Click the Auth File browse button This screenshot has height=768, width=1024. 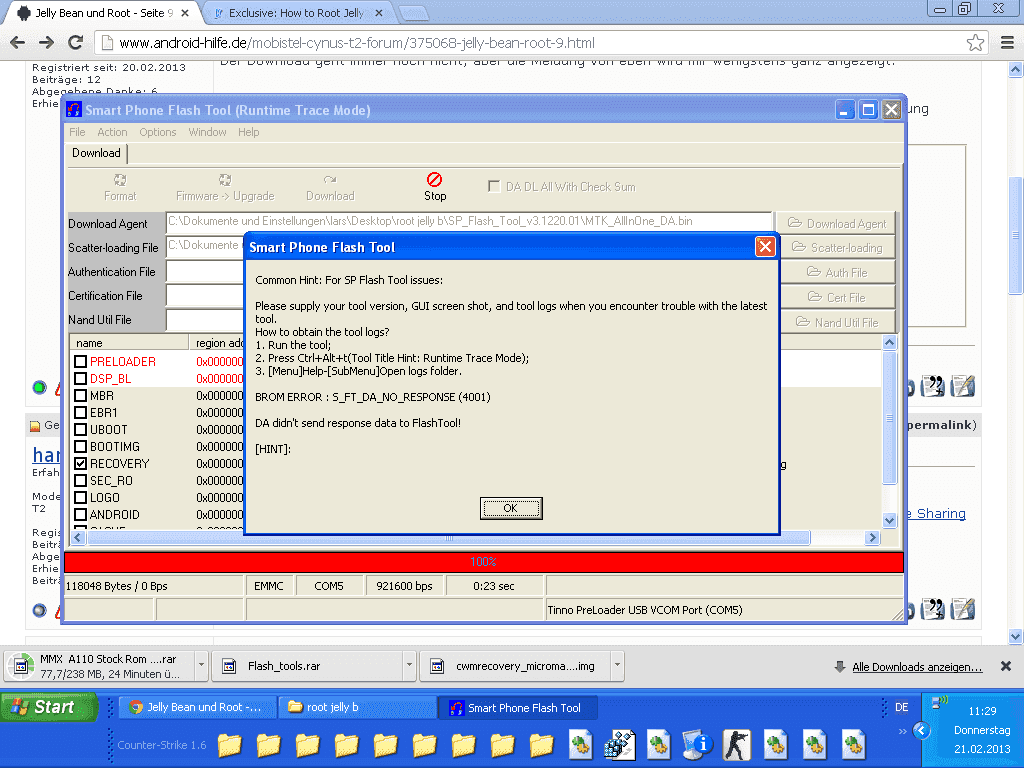pyautogui.click(x=837, y=272)
